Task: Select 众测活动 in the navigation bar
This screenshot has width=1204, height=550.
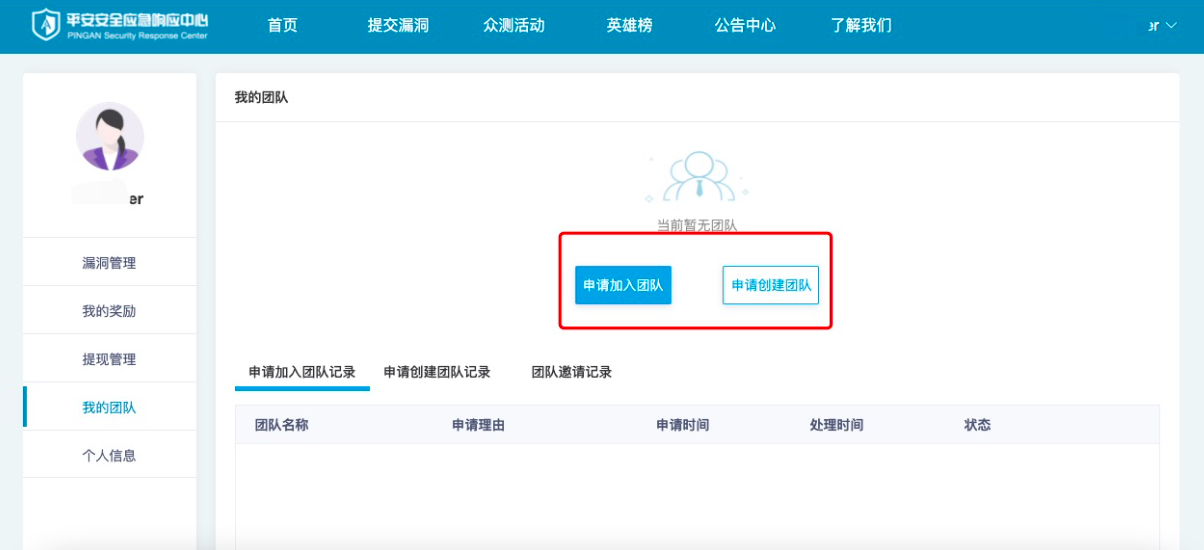Action: click(514, 26)
